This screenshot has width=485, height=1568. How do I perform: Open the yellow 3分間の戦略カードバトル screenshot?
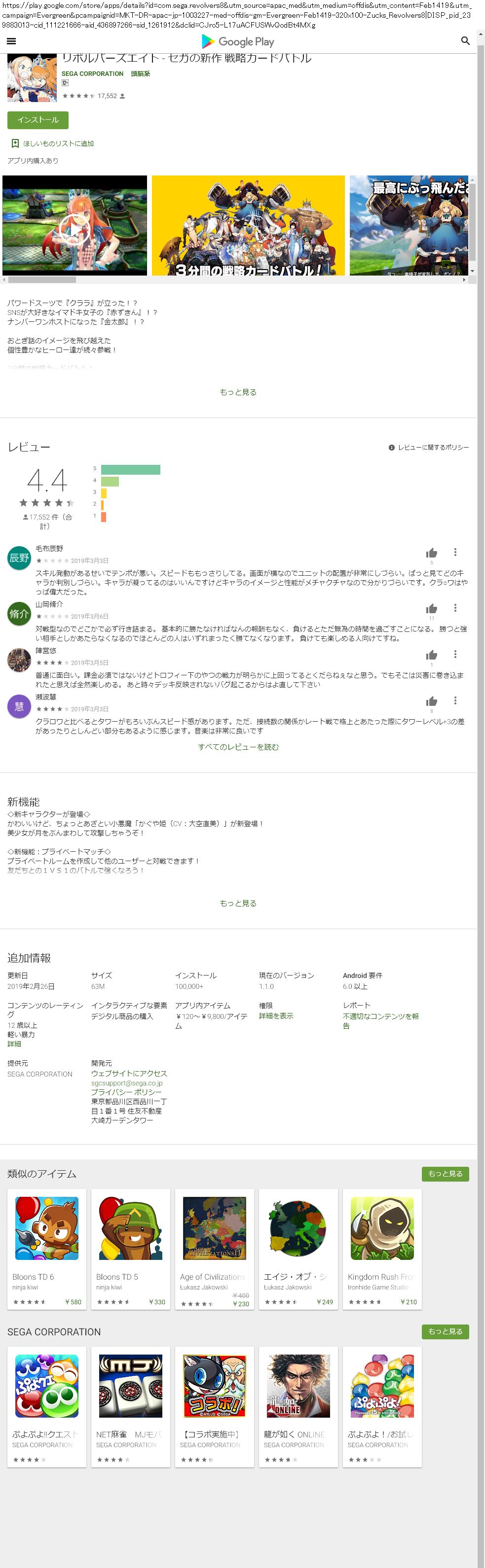coord(248,225)
